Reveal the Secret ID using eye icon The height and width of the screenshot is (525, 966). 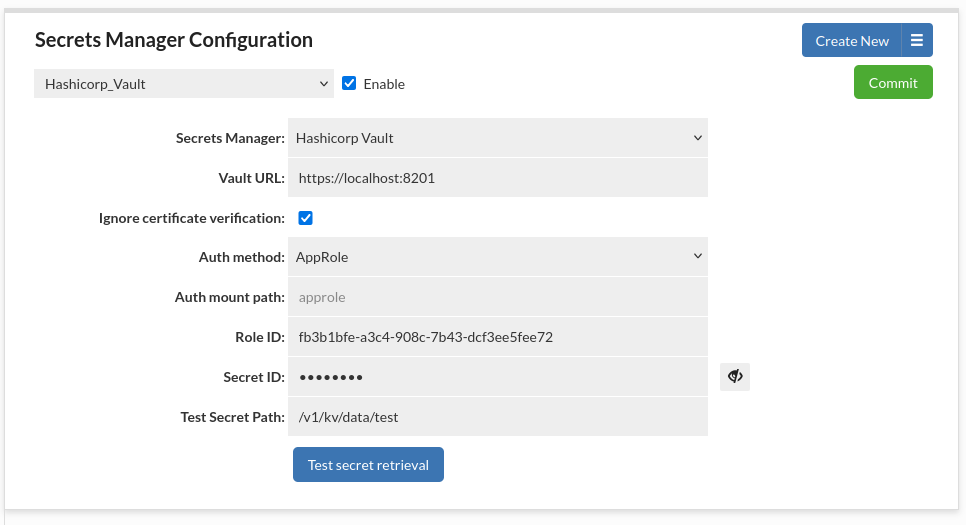click(x=735, y=377)
